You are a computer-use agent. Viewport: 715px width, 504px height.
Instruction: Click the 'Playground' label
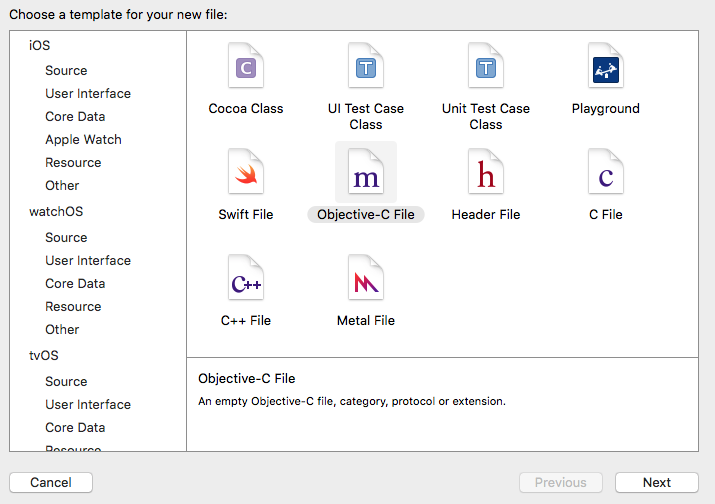606,109
